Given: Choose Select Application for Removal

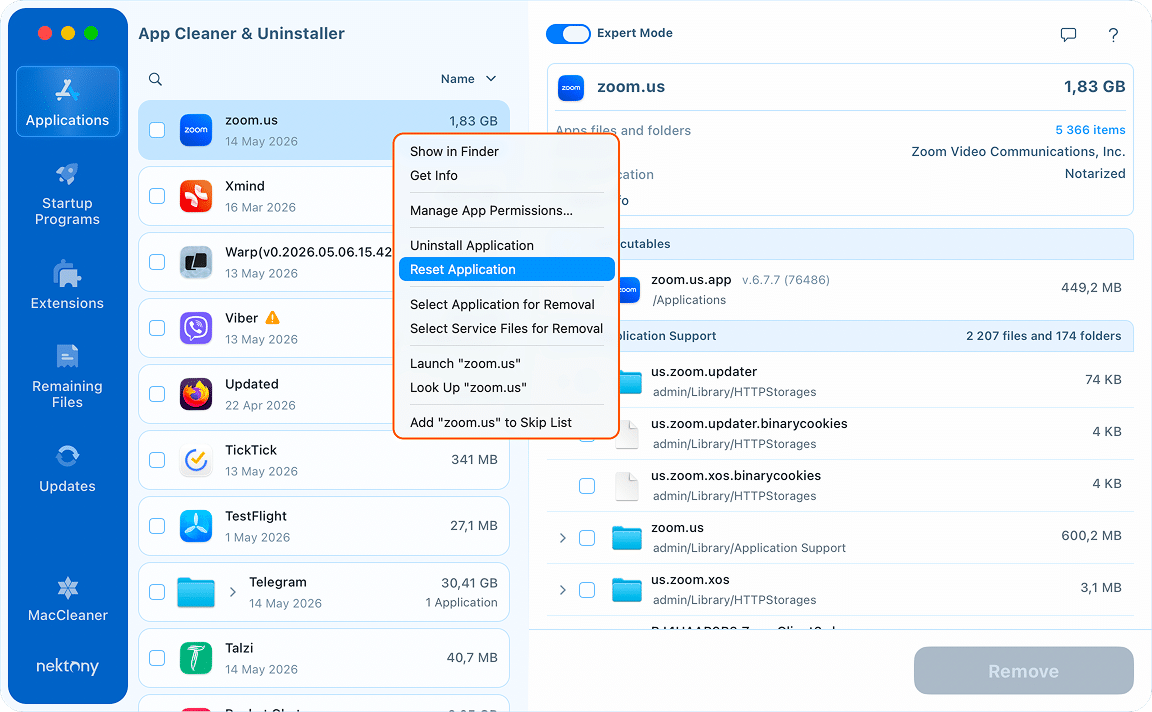Looking at the screenshot, I should (x=506, y=304).
